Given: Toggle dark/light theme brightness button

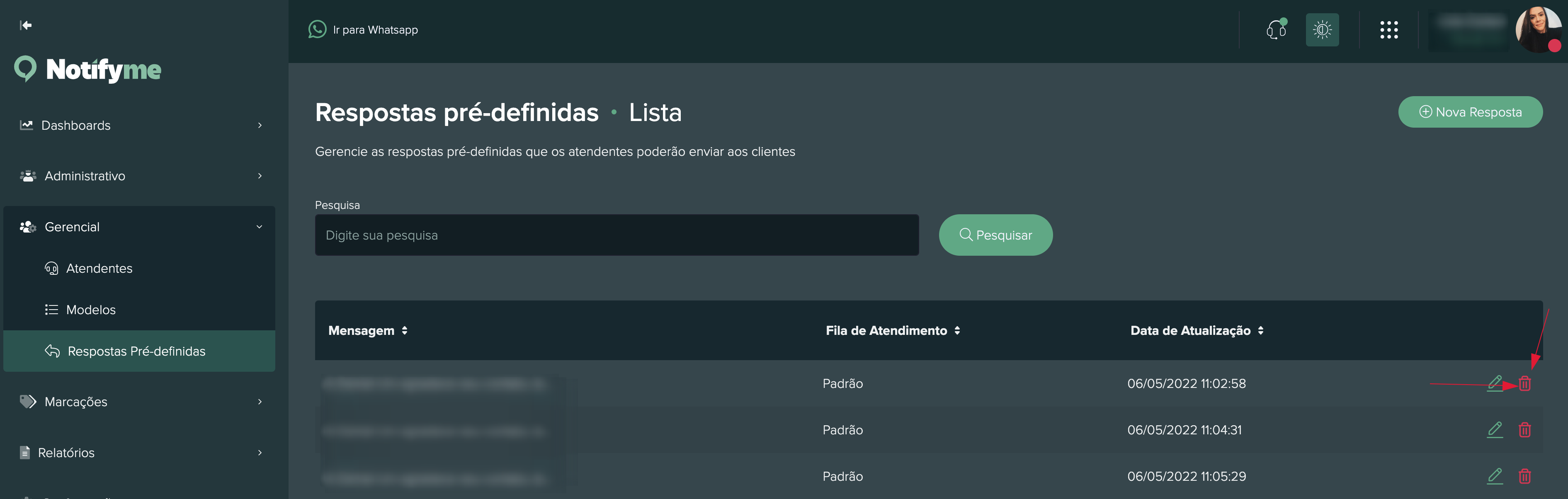Looking at the screenshot, I should (x=1322, y=29).
